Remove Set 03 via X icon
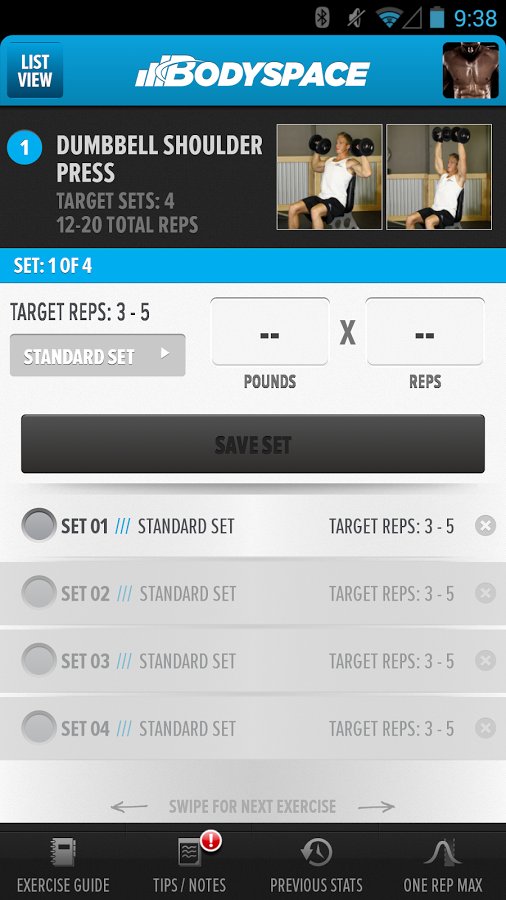The height and width of the screenshot is (900, 506). click(x=485, y=661)
